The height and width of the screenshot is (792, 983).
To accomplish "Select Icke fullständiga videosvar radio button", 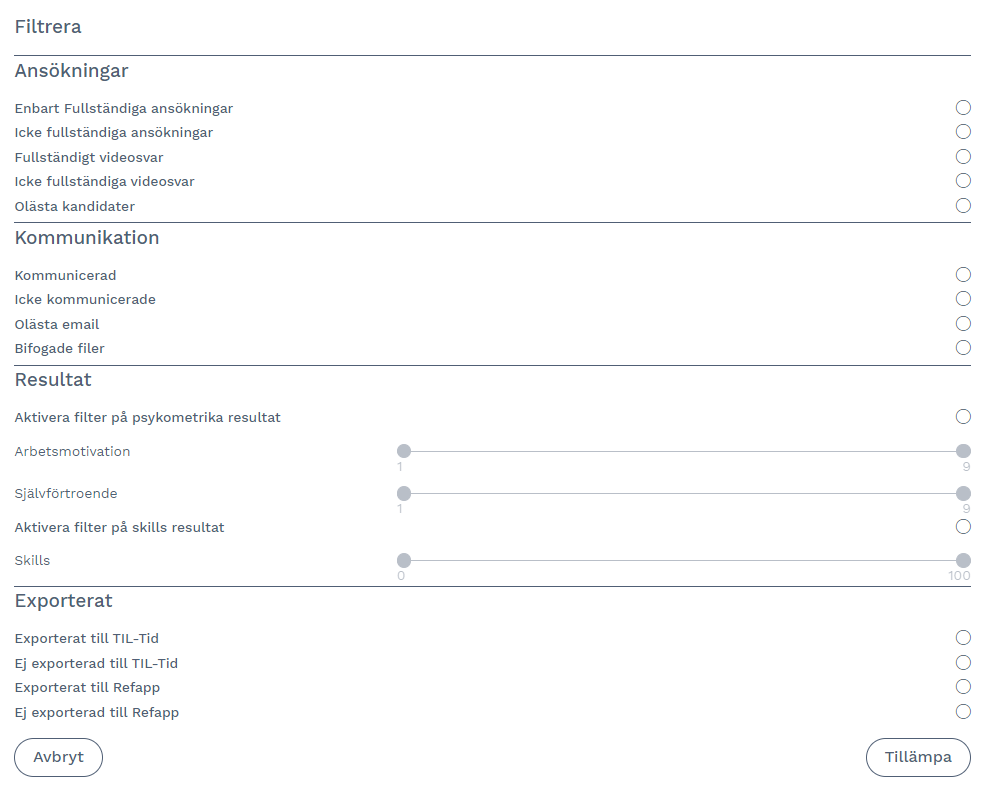I will click(x=963, y=181).
